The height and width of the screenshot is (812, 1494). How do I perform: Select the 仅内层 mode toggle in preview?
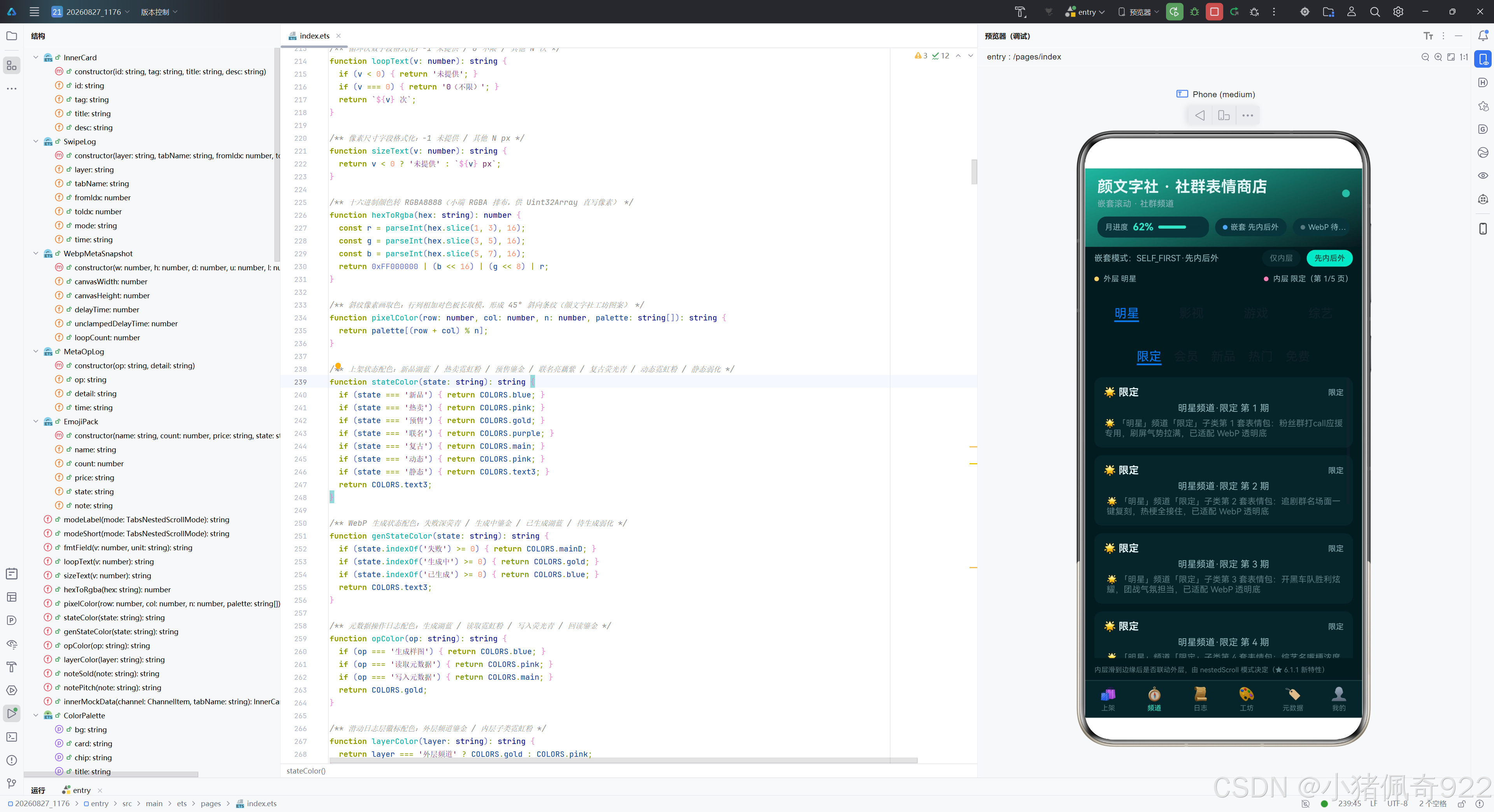[1281, 258]
